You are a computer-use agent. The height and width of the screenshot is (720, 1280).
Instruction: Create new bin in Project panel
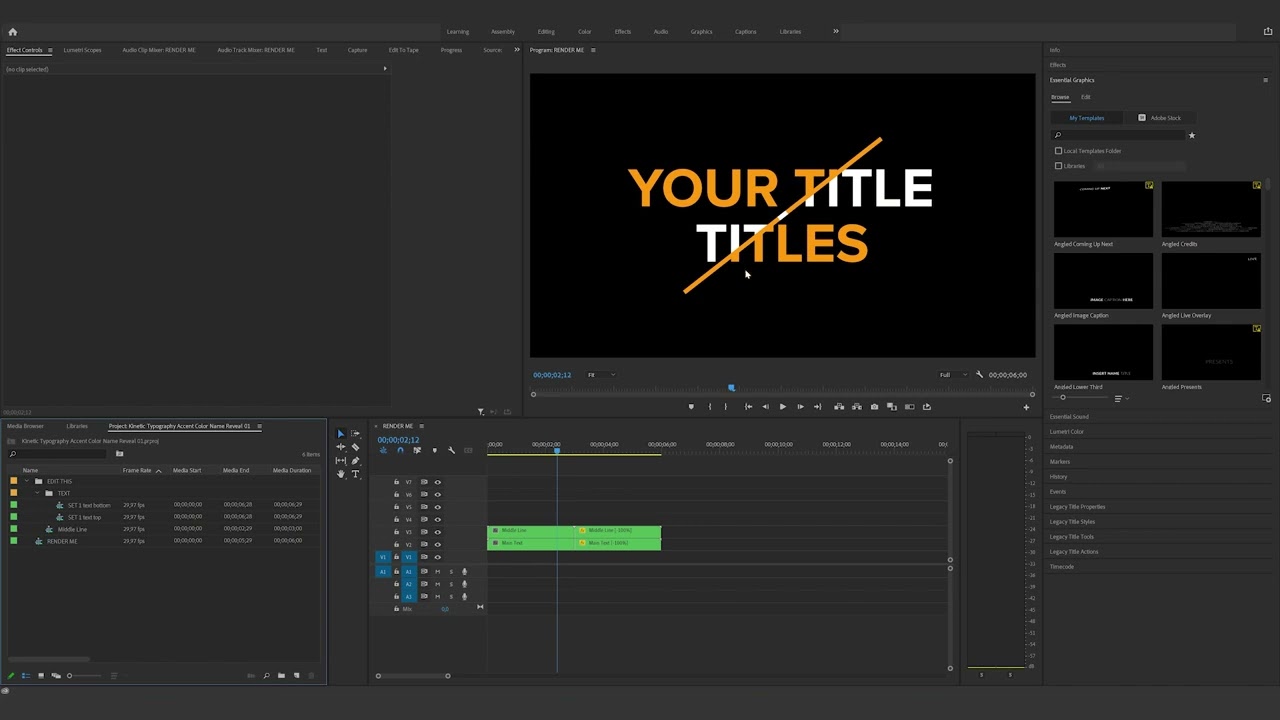tap(281, 676)
